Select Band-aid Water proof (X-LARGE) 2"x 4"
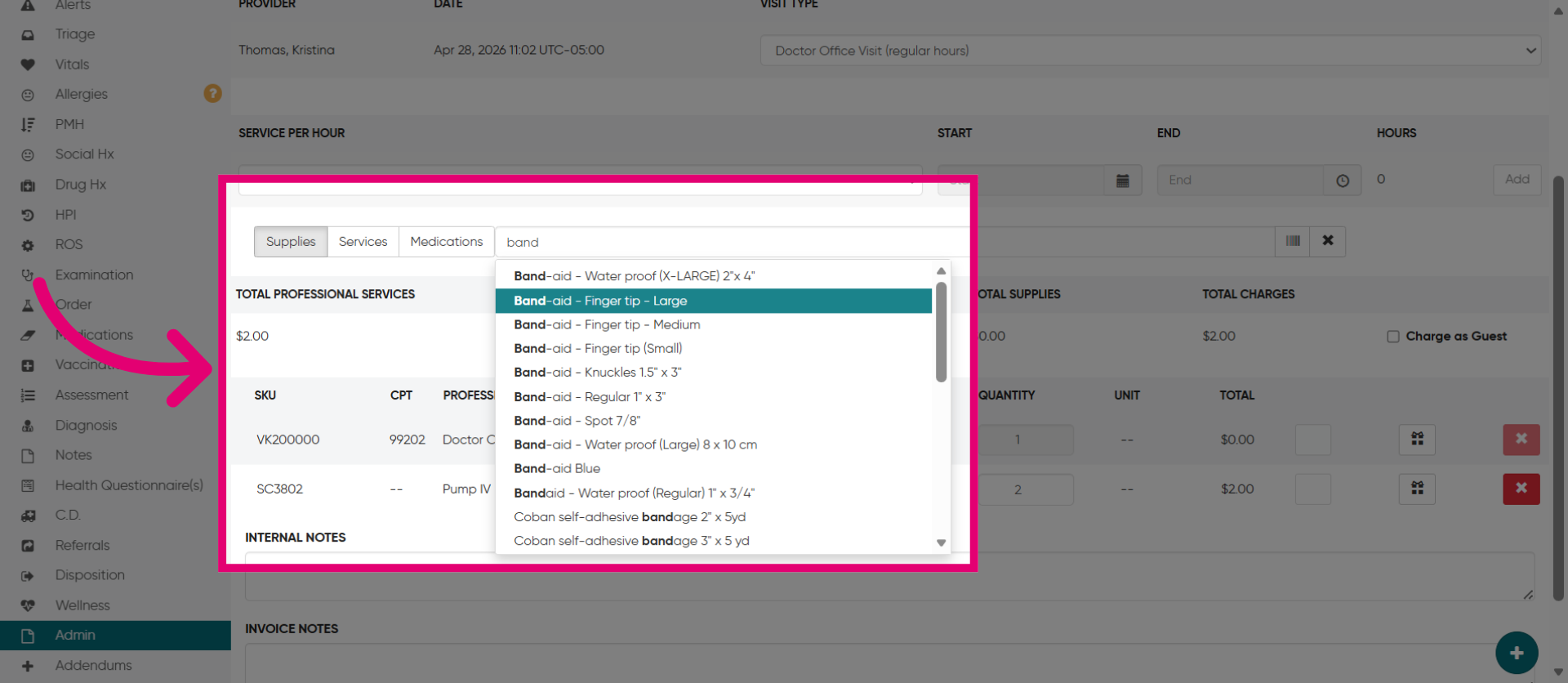 tap(714, 276)
